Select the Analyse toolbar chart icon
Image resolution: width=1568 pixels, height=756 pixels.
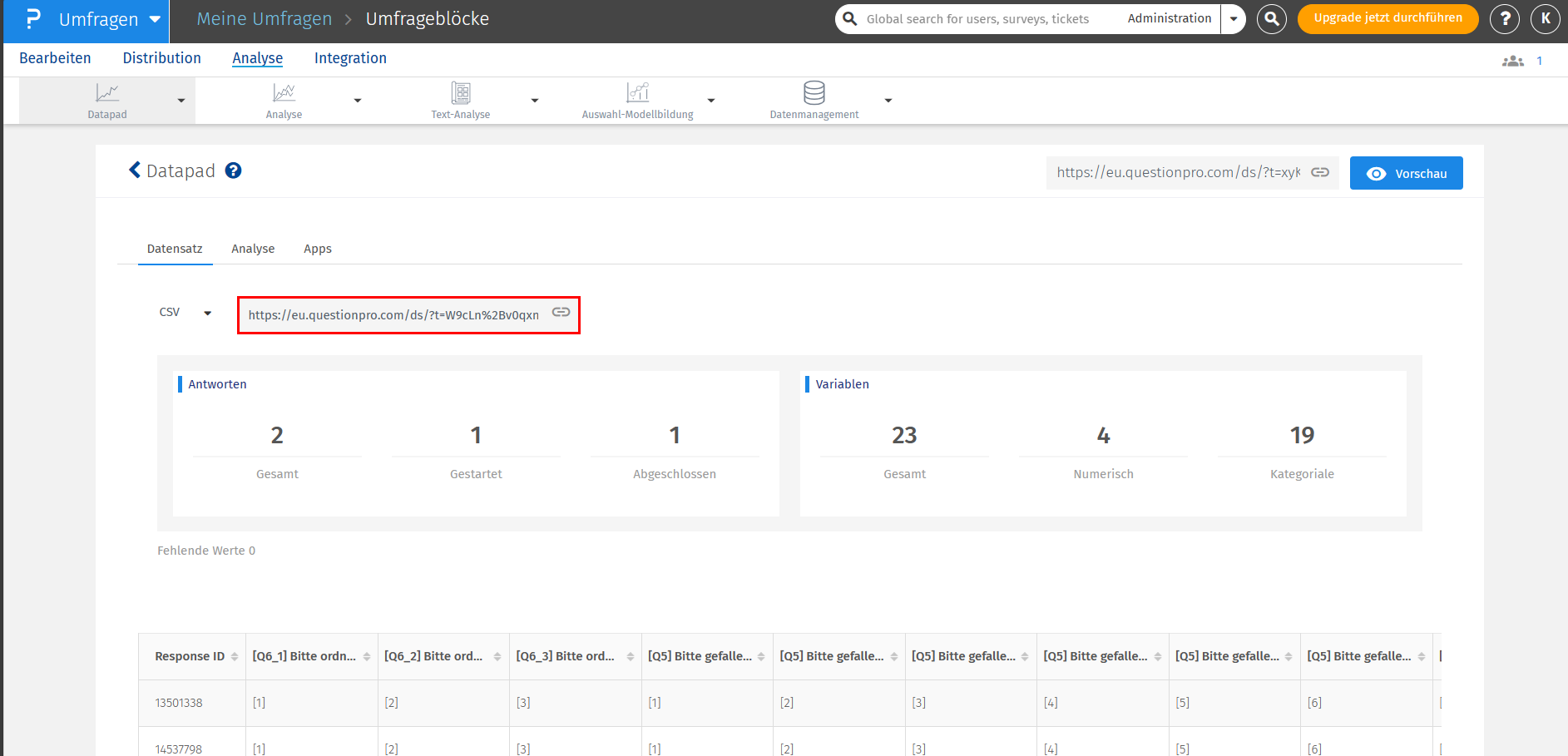pyautogui.click(x=284, y=92)
